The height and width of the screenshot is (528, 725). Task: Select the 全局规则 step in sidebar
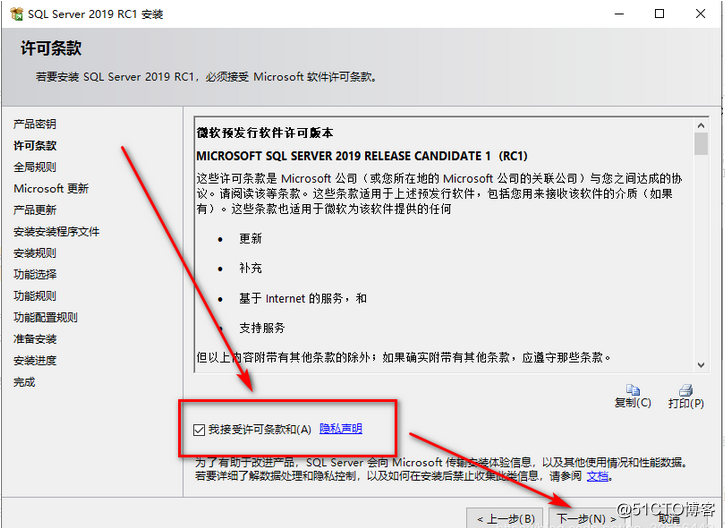point(35,167)
